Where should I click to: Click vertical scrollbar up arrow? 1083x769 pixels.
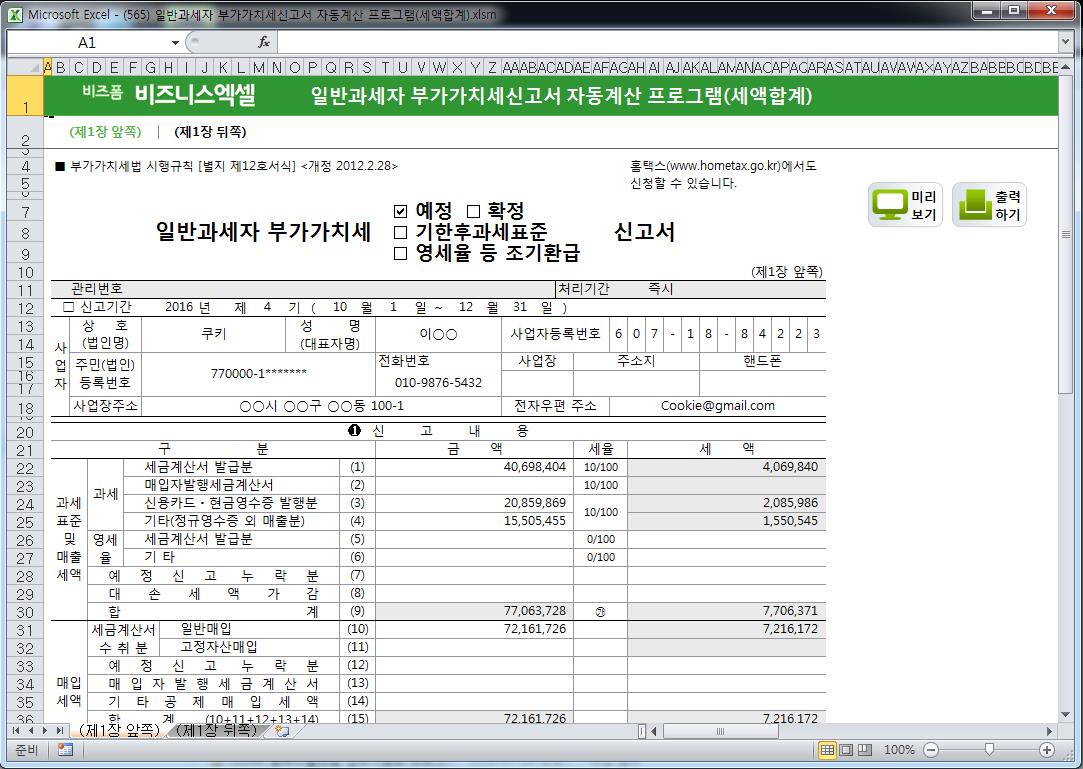tap(1066, 67)
